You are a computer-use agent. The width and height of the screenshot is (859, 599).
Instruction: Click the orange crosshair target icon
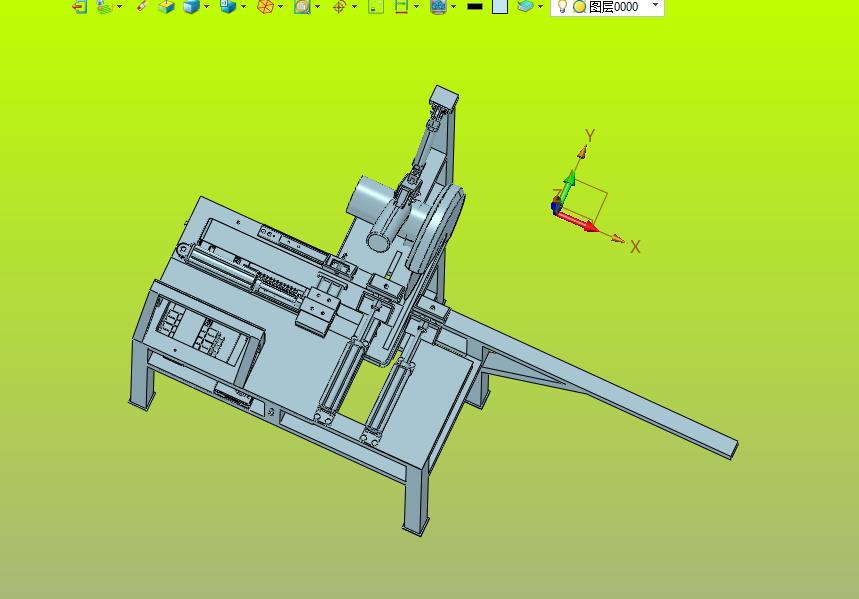339,7
